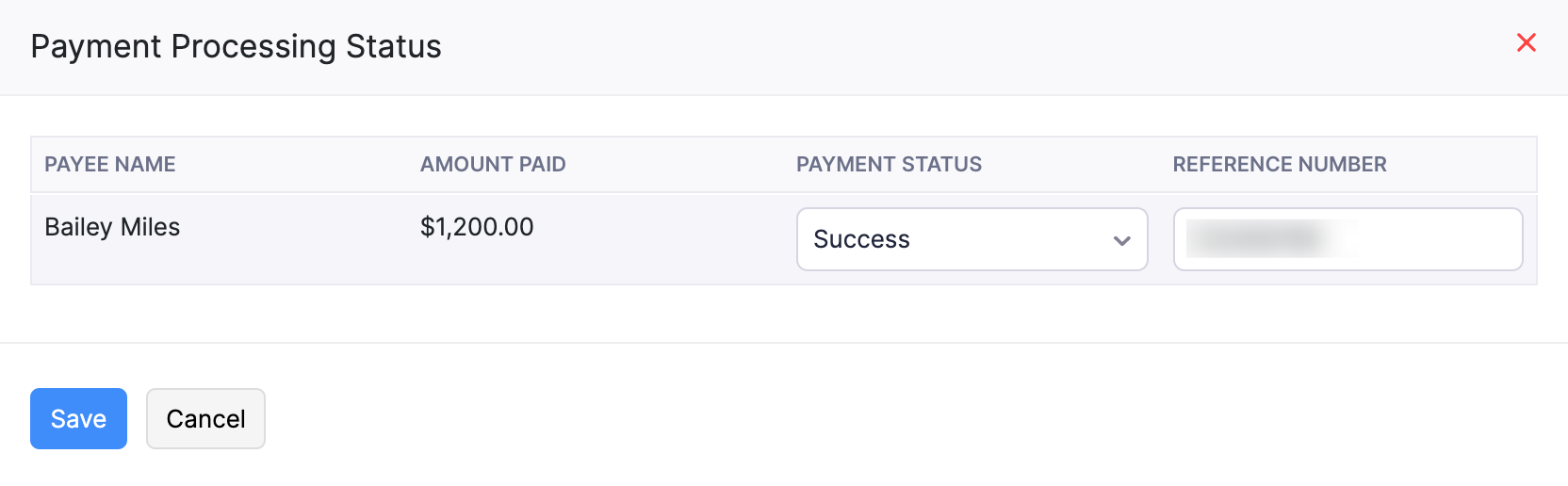
Task: Cancel the payment status update
Action: point(205,418)
